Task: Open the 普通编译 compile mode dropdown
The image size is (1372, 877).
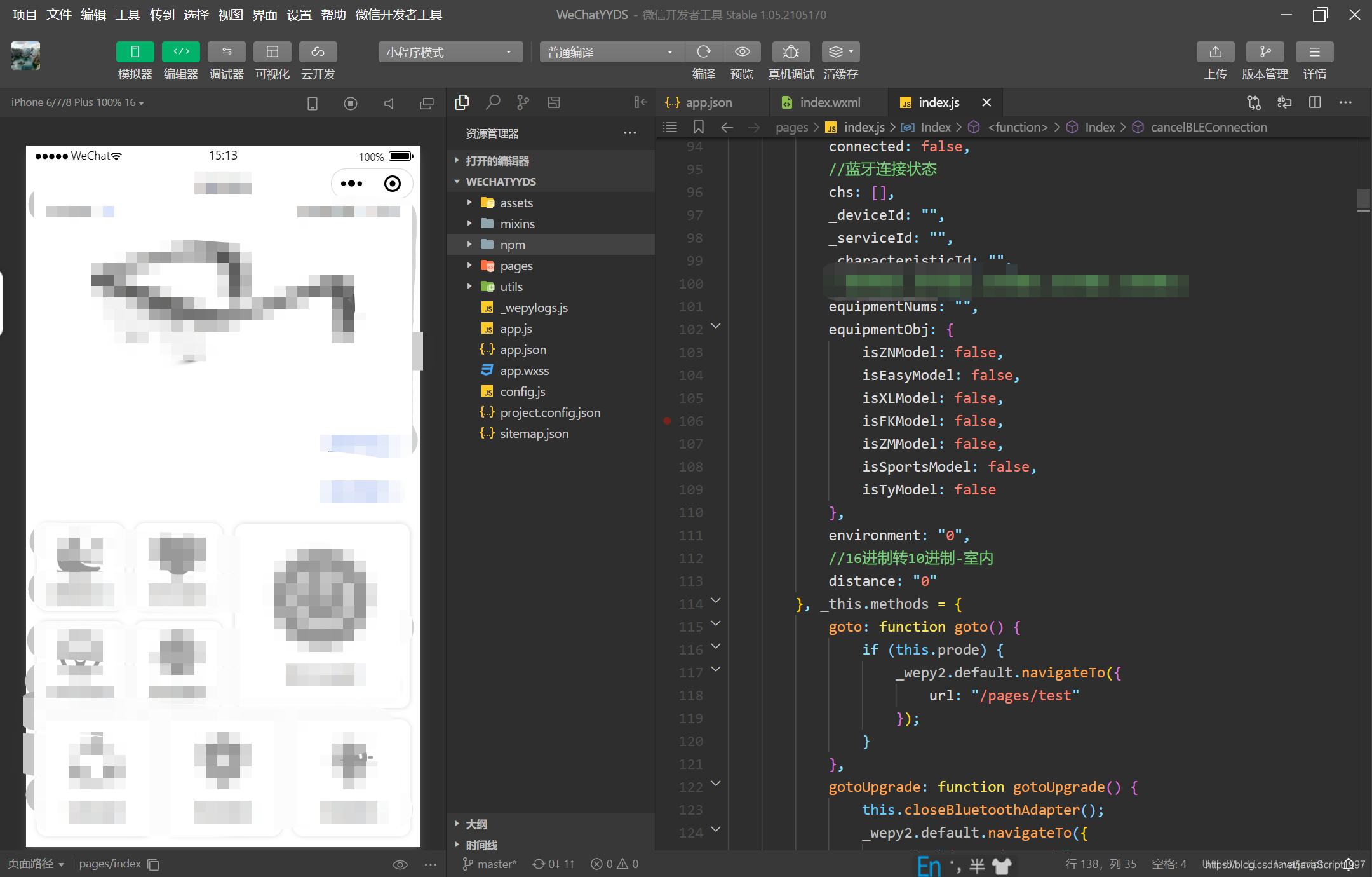Action: 611,52
